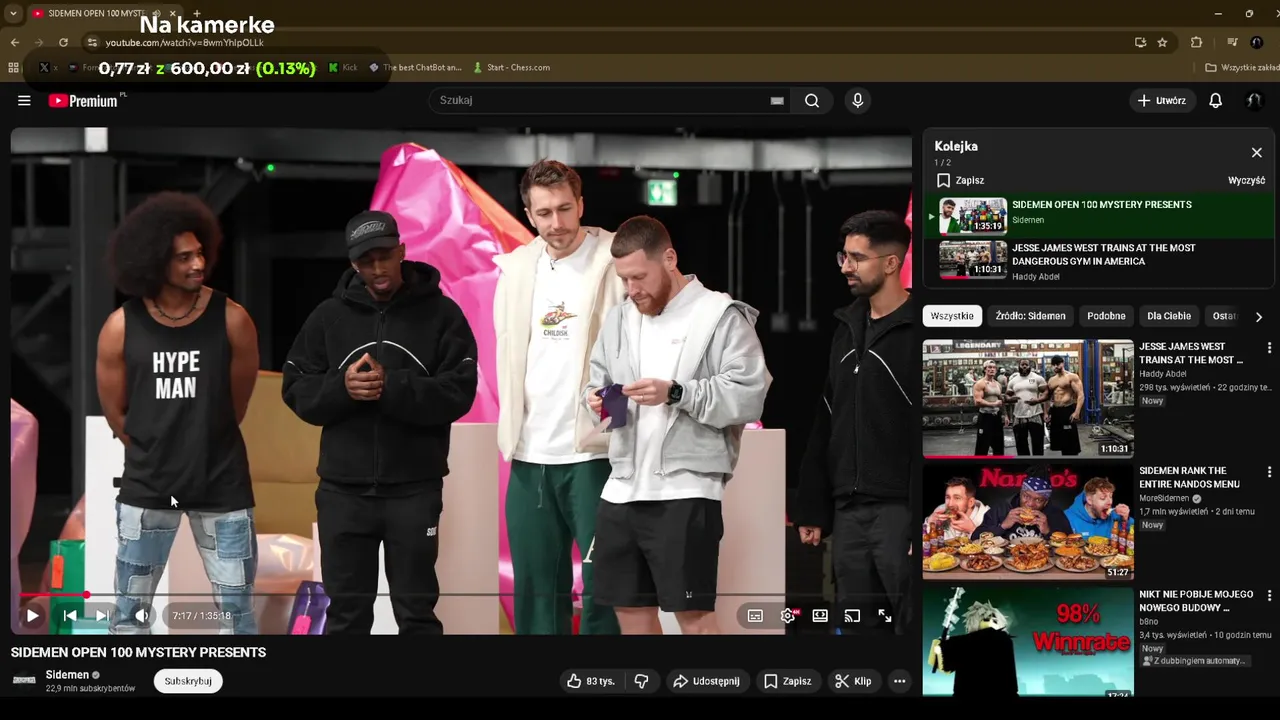Select the Dla Ciebie chip
1280x720 pixels.
tap(1169, 316)
